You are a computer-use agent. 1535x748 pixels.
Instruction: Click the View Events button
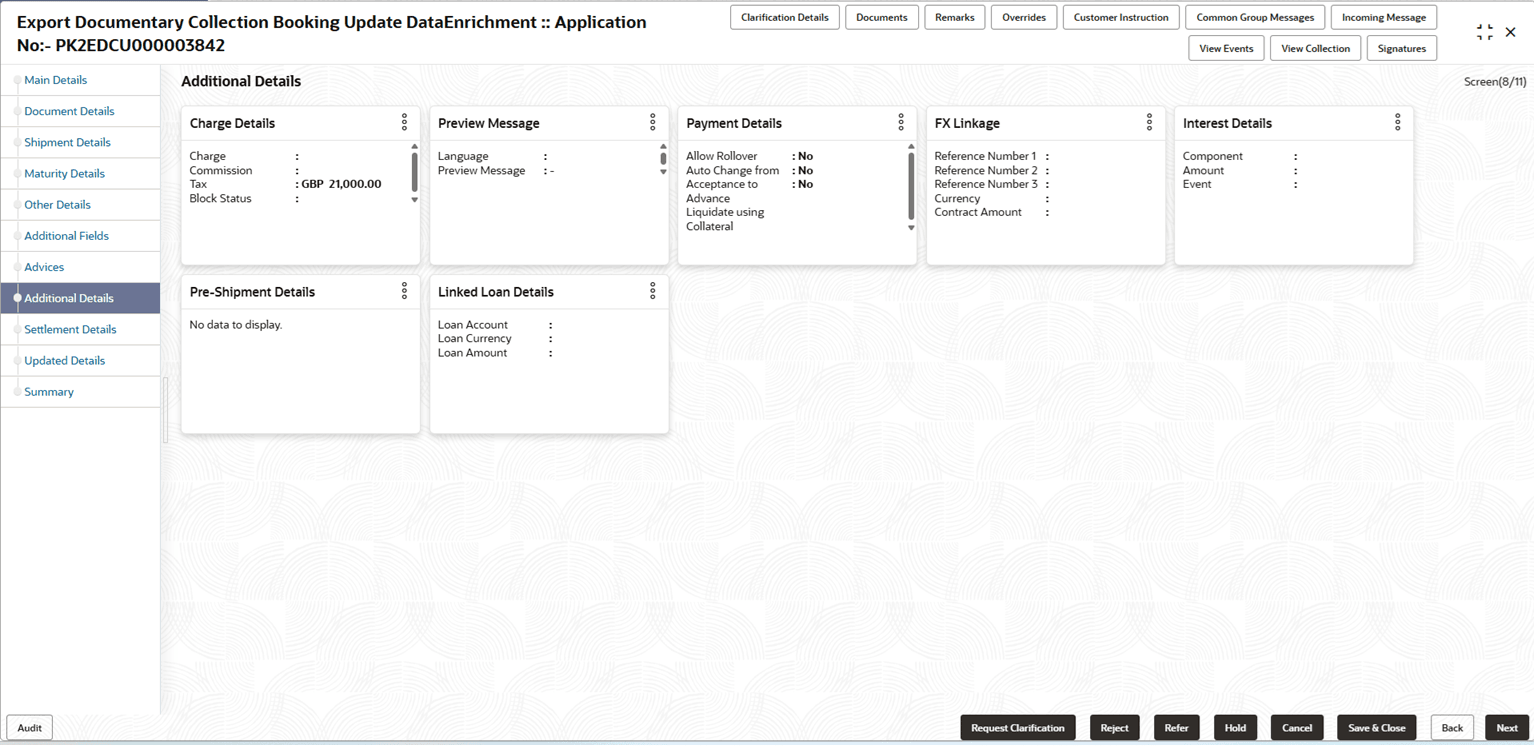click(x=1226, y=47)
